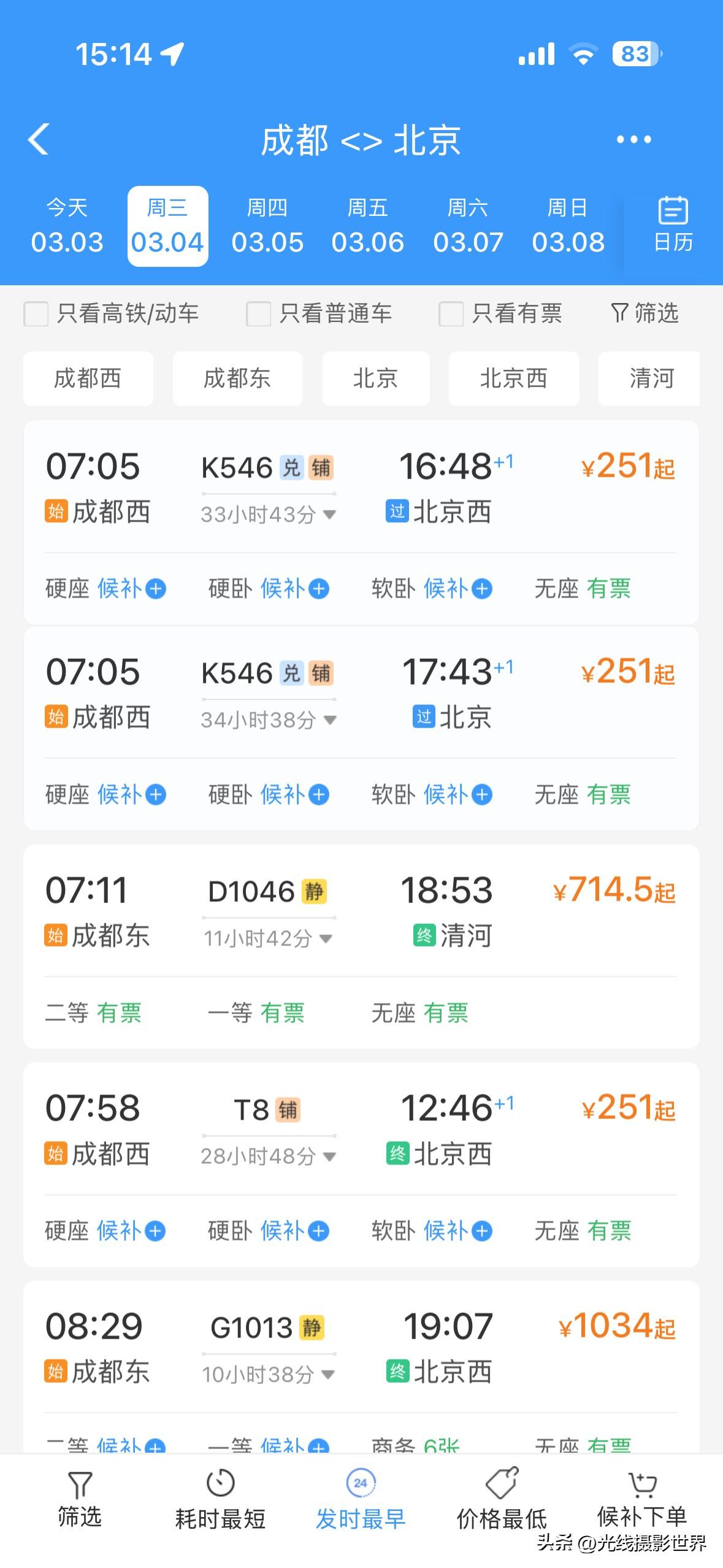Check the 只看普通车 option
Screen dimensions: 723x1568
[x=258, y=313]
